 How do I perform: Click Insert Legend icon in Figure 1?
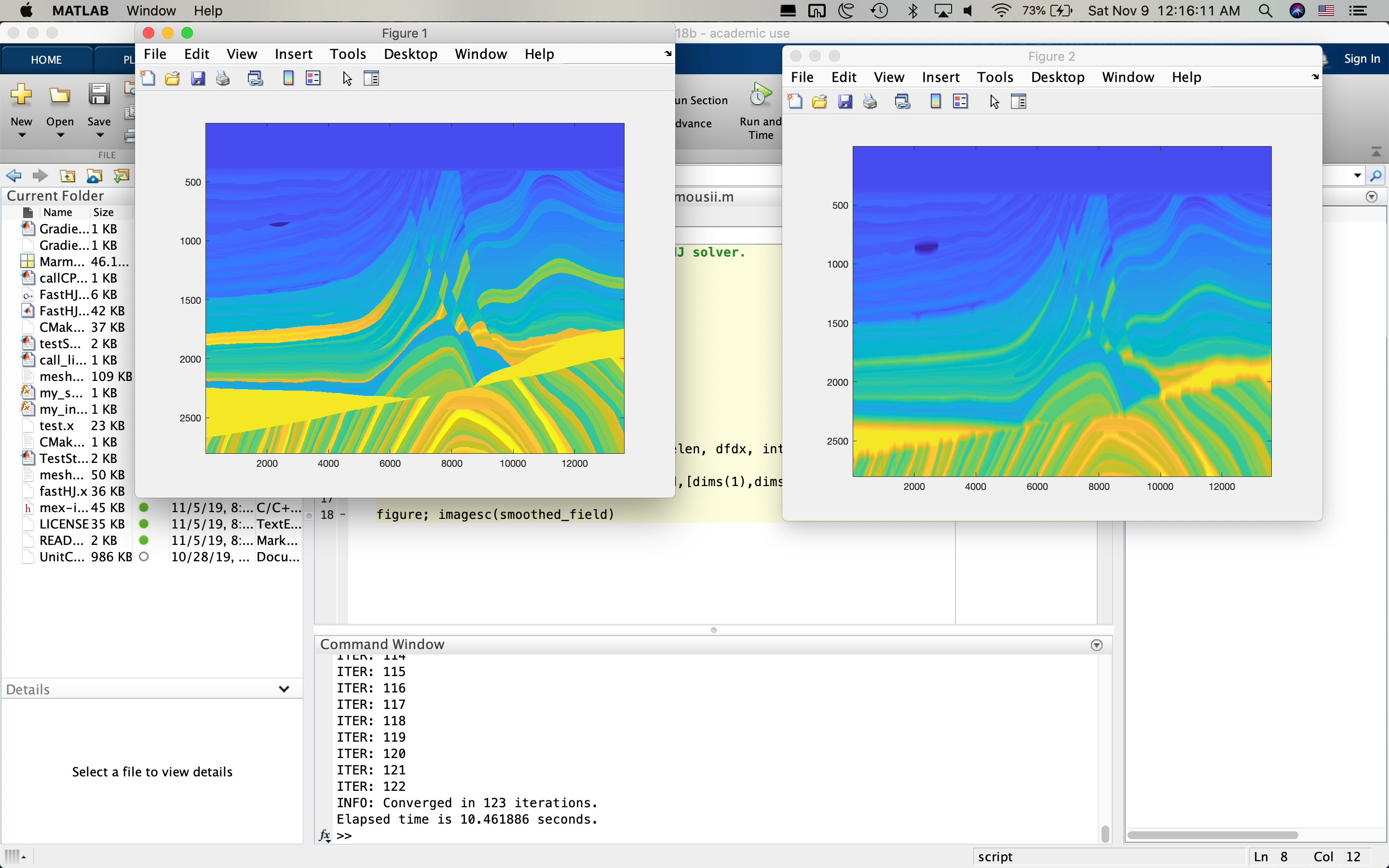click(x=313, y=79)
